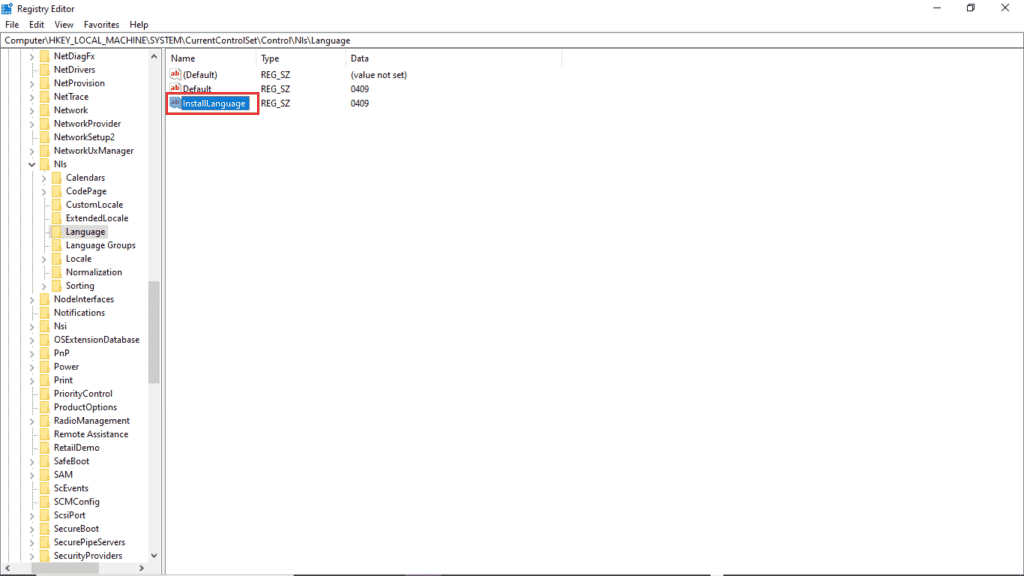Click the Default value's ab icon
Image resolution: width=1024 pixels, height=576 pixels.
click(175, 88)
